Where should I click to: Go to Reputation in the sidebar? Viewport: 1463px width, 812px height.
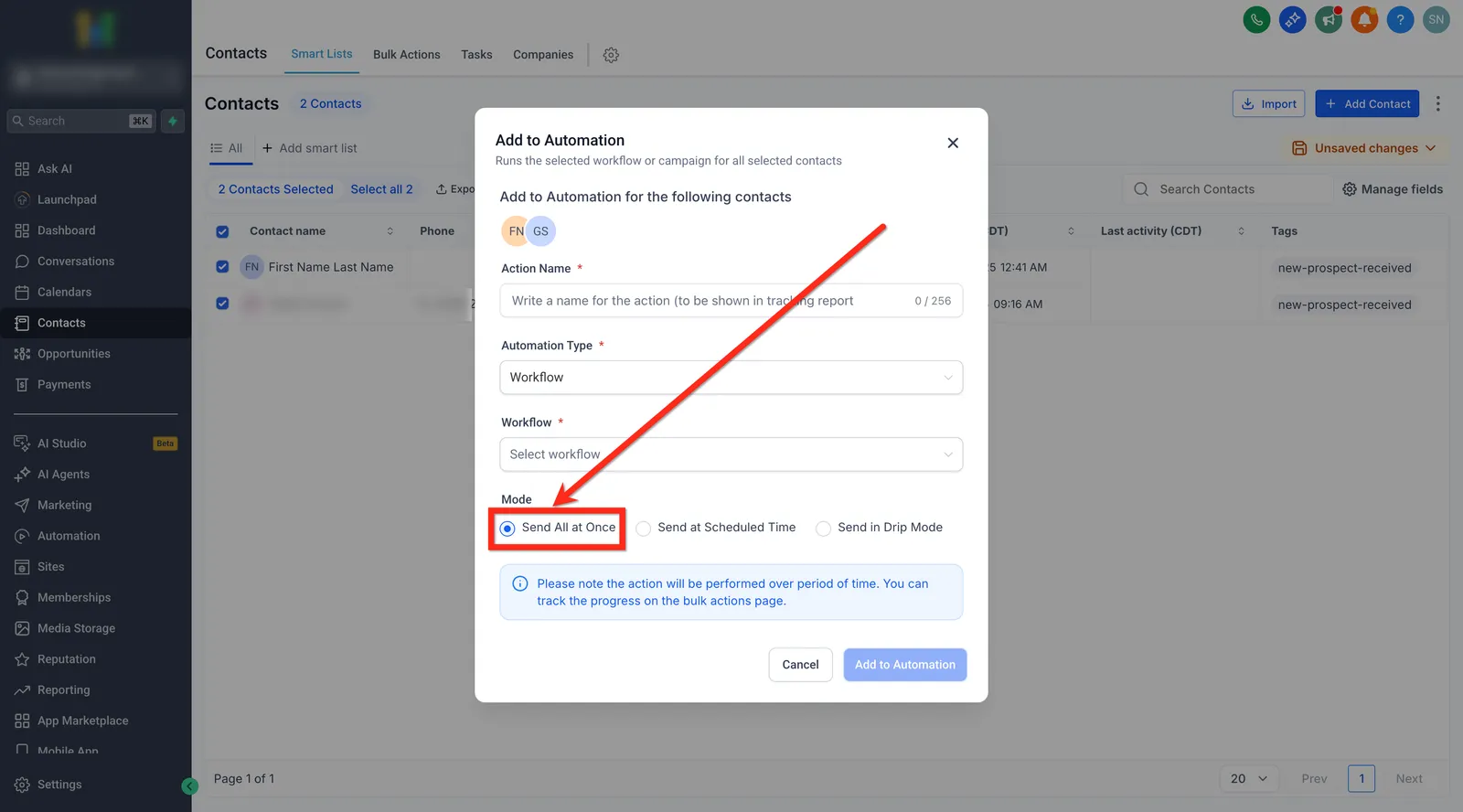tap(66, 659)
